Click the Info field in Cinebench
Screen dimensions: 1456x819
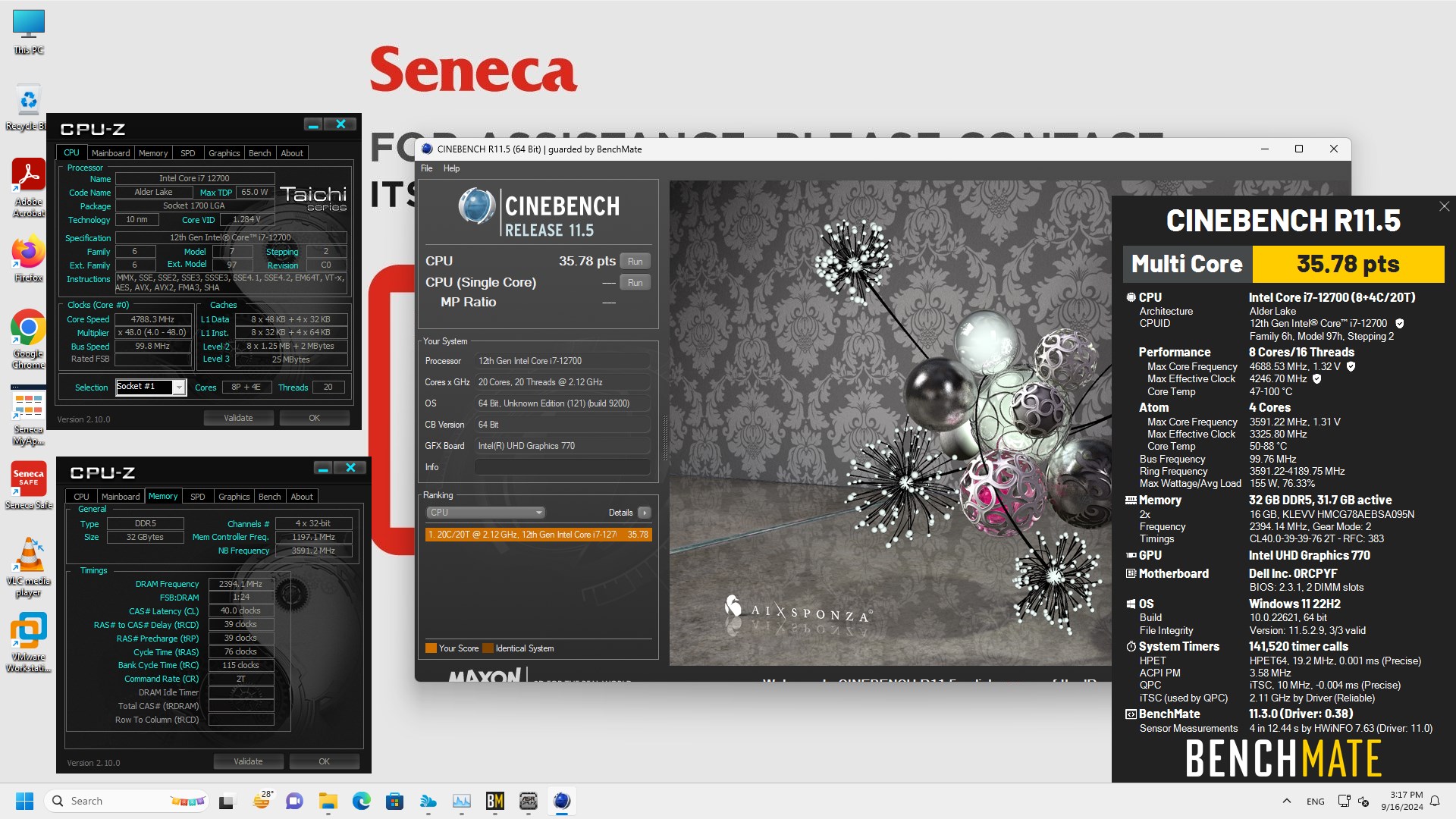[x=563, y=467]
